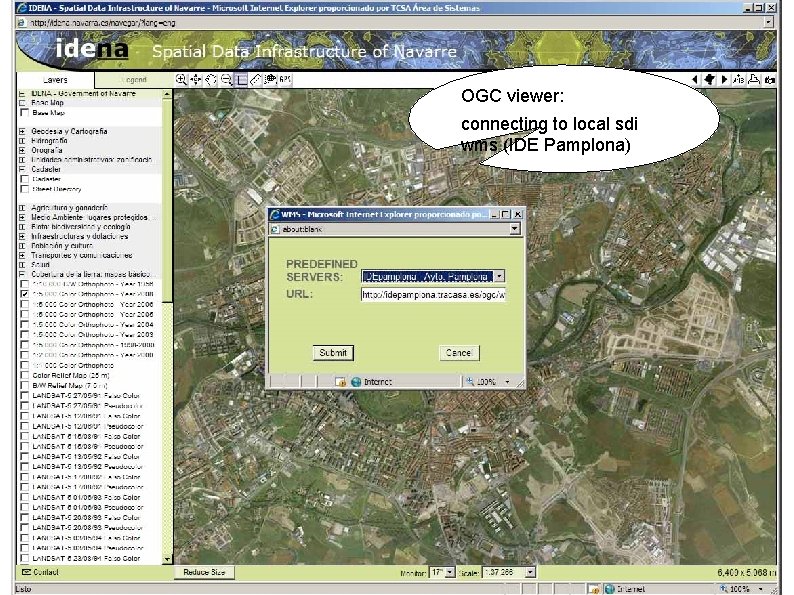Click the print map icon
This screenshot has height=595, width=794.
[x=754, y=80]
